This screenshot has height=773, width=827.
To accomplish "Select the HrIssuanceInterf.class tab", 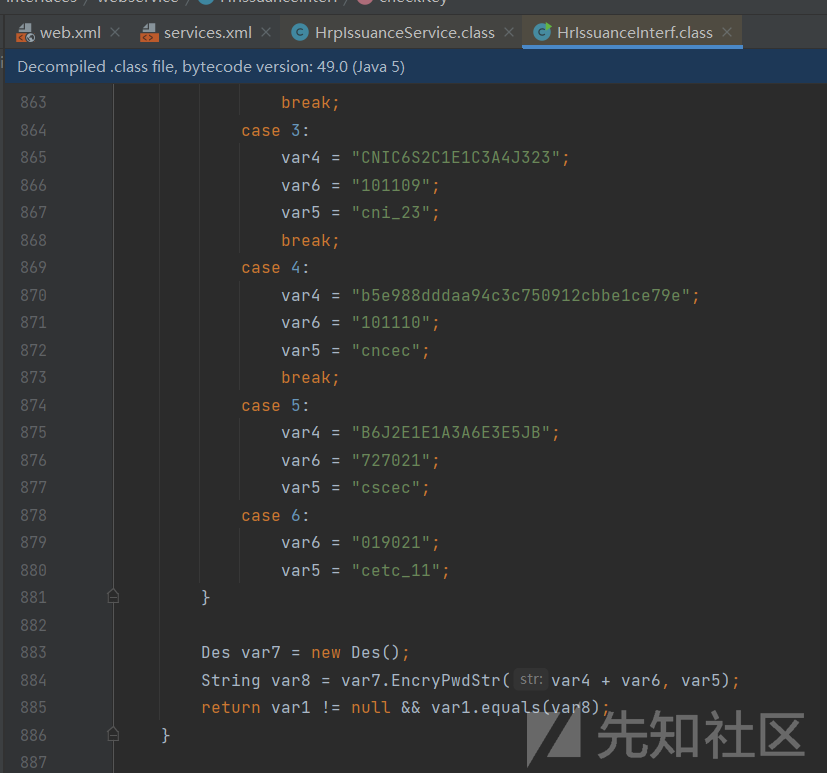I will pyautogui.click(x=634, y=33).
